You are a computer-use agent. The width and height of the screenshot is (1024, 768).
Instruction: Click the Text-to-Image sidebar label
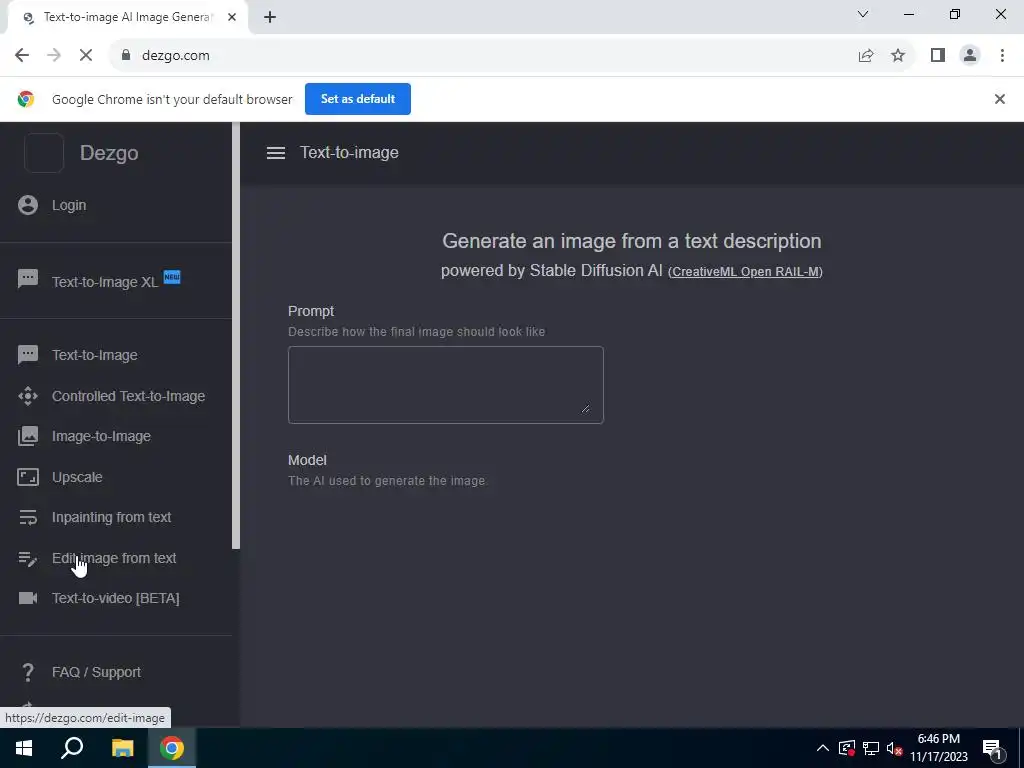(95, 355)
